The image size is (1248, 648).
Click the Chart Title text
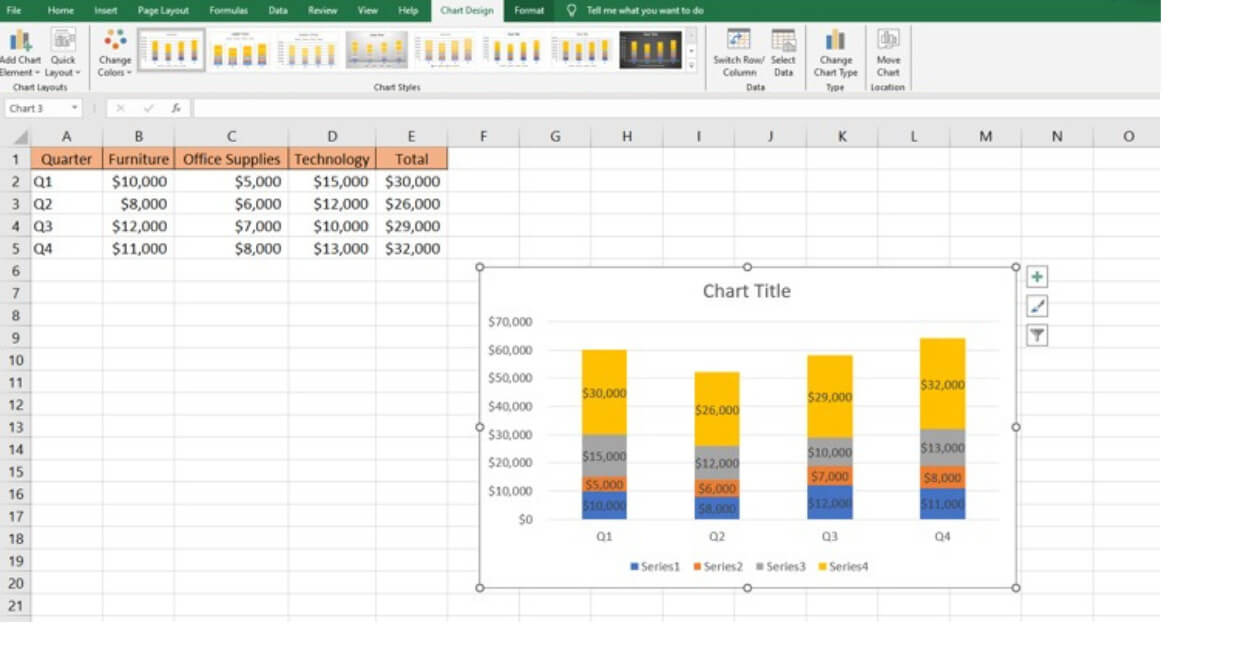pyautogui.click(x=746, y=291)
